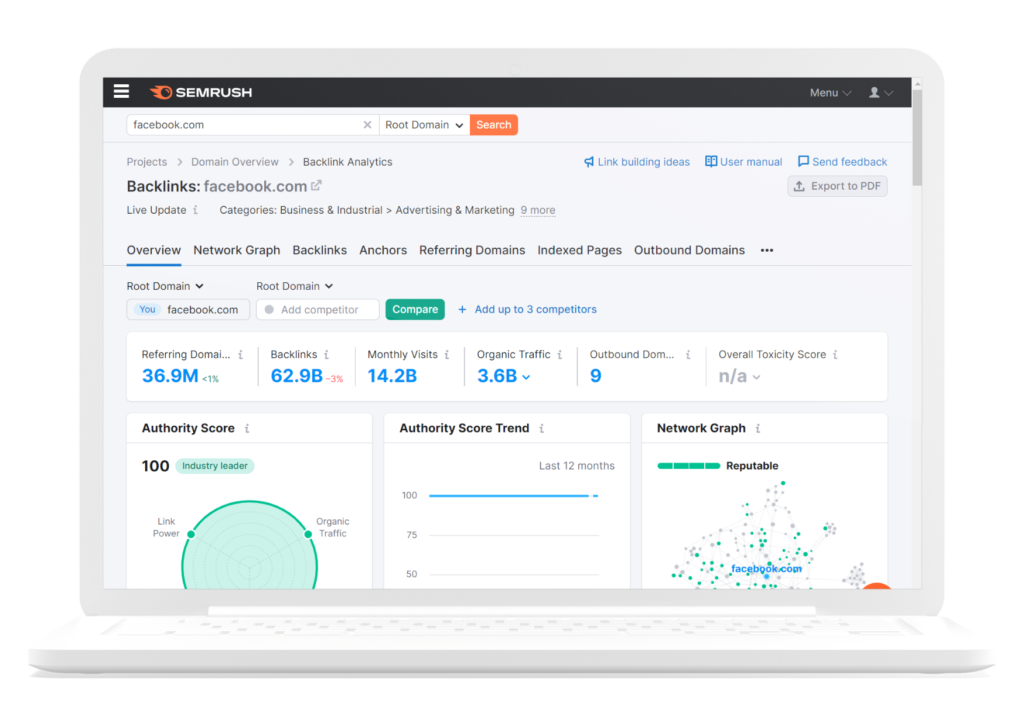Expand the Root Domain search scope dropdown
This screenshot has height=726, width=1024.
(x=424, y=125)
